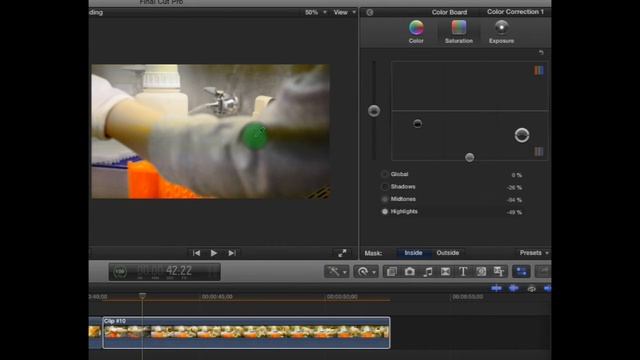This screenshot has width=640, height=360.
Task: Switch to the Saturation pane
Action: click(x=458, y=32)
